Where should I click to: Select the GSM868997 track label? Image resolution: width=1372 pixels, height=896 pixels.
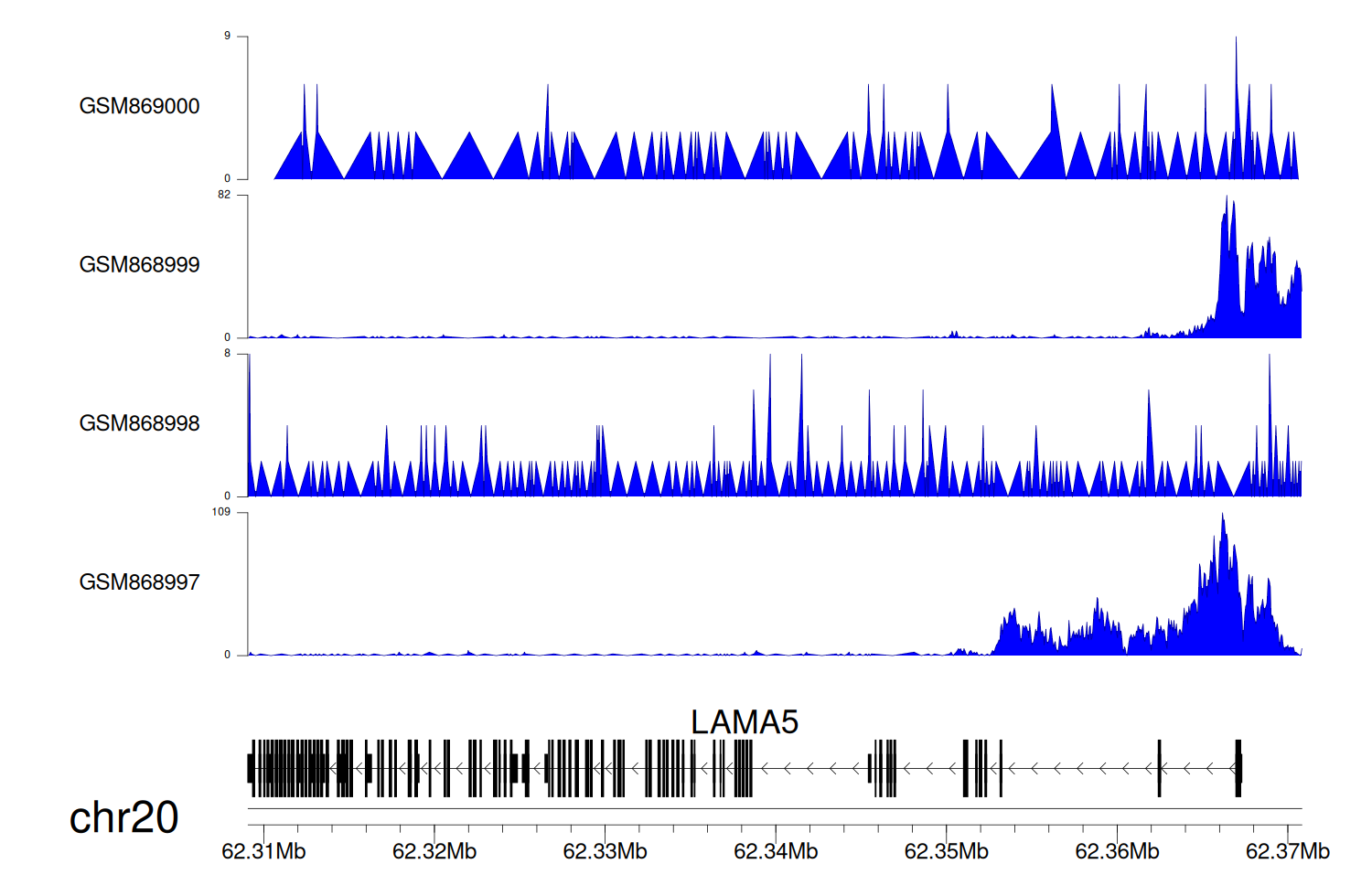[x=139, y=582]
